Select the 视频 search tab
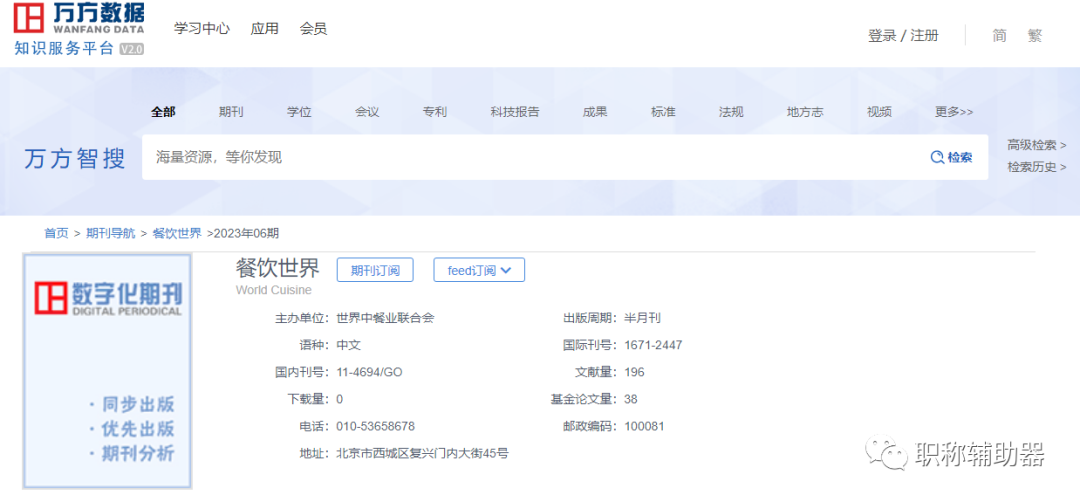This screenshot has width=1080, height=502. (880, 112)
